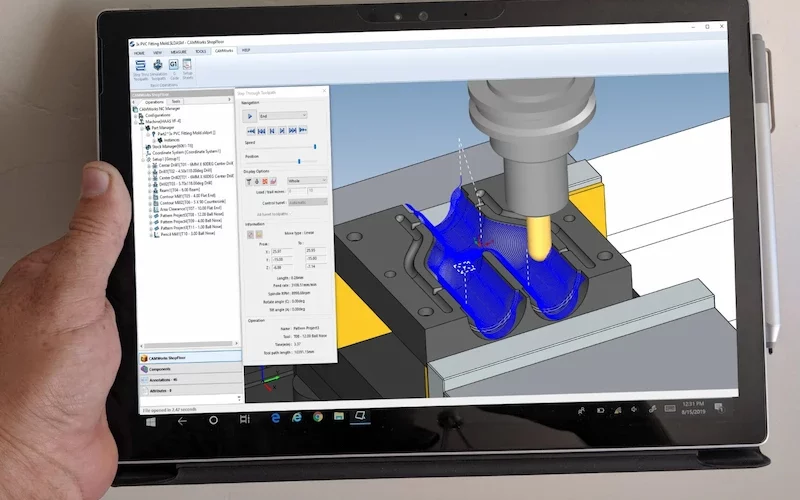Open the HOME ribbon tab
The width and height of the screenshot is (800, 500).
click(139, 53)
